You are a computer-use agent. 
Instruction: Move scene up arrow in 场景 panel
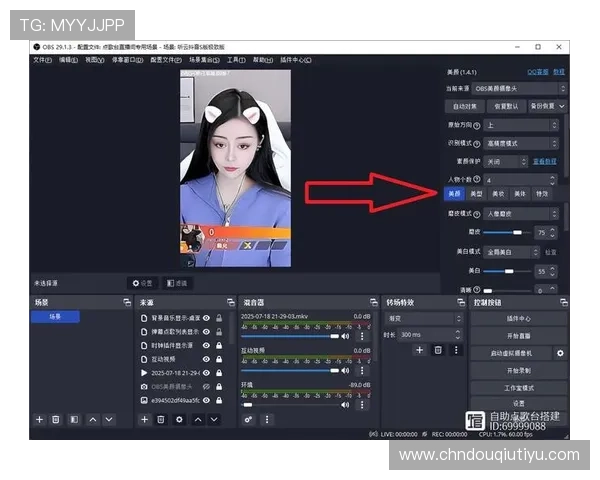click(x=93, y=420)
